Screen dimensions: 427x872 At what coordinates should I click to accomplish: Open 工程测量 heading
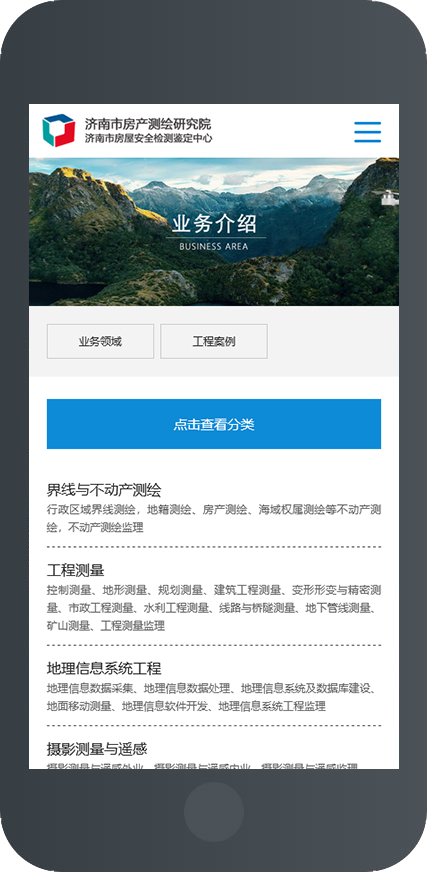(76, 571)
